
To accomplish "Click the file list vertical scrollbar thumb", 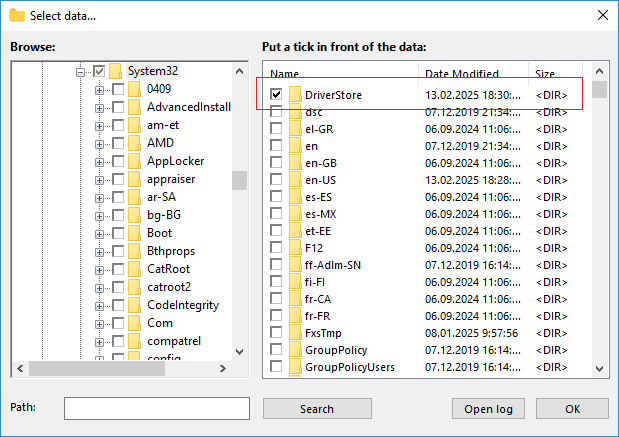I will pyautogui.click(x=599, y=89).
